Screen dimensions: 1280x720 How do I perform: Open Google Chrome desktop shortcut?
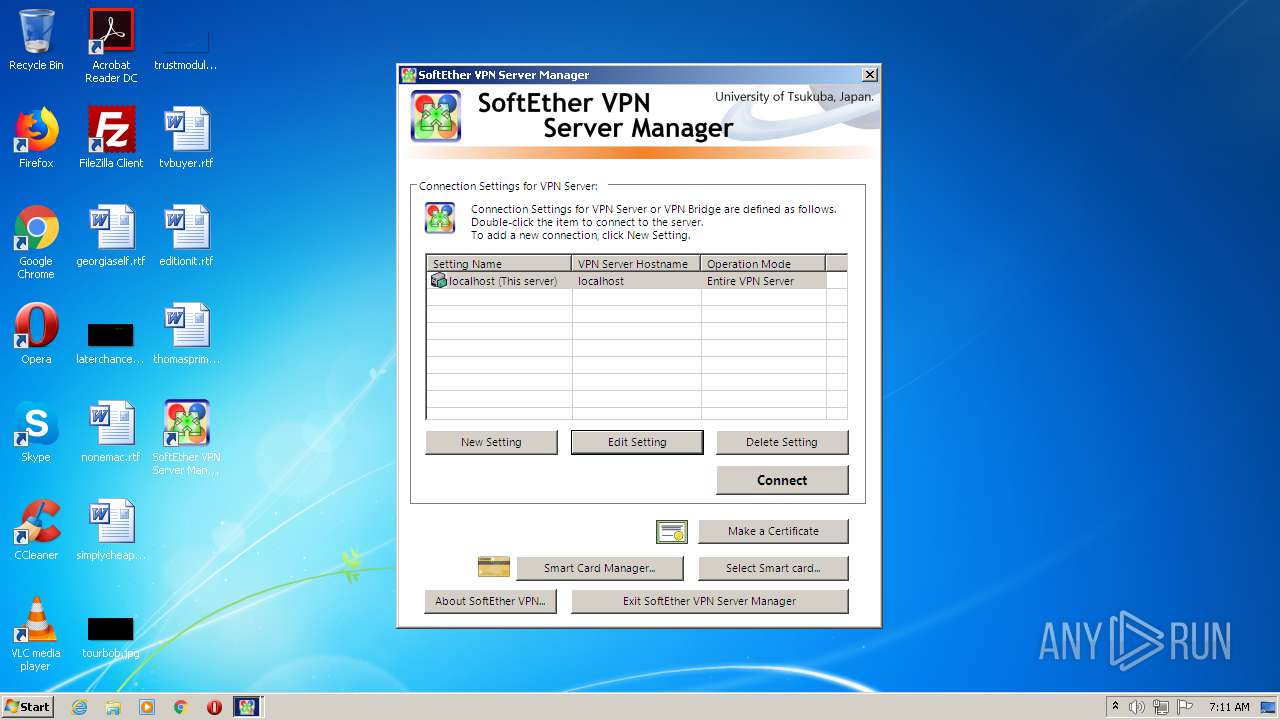click(x=36, y=242)
